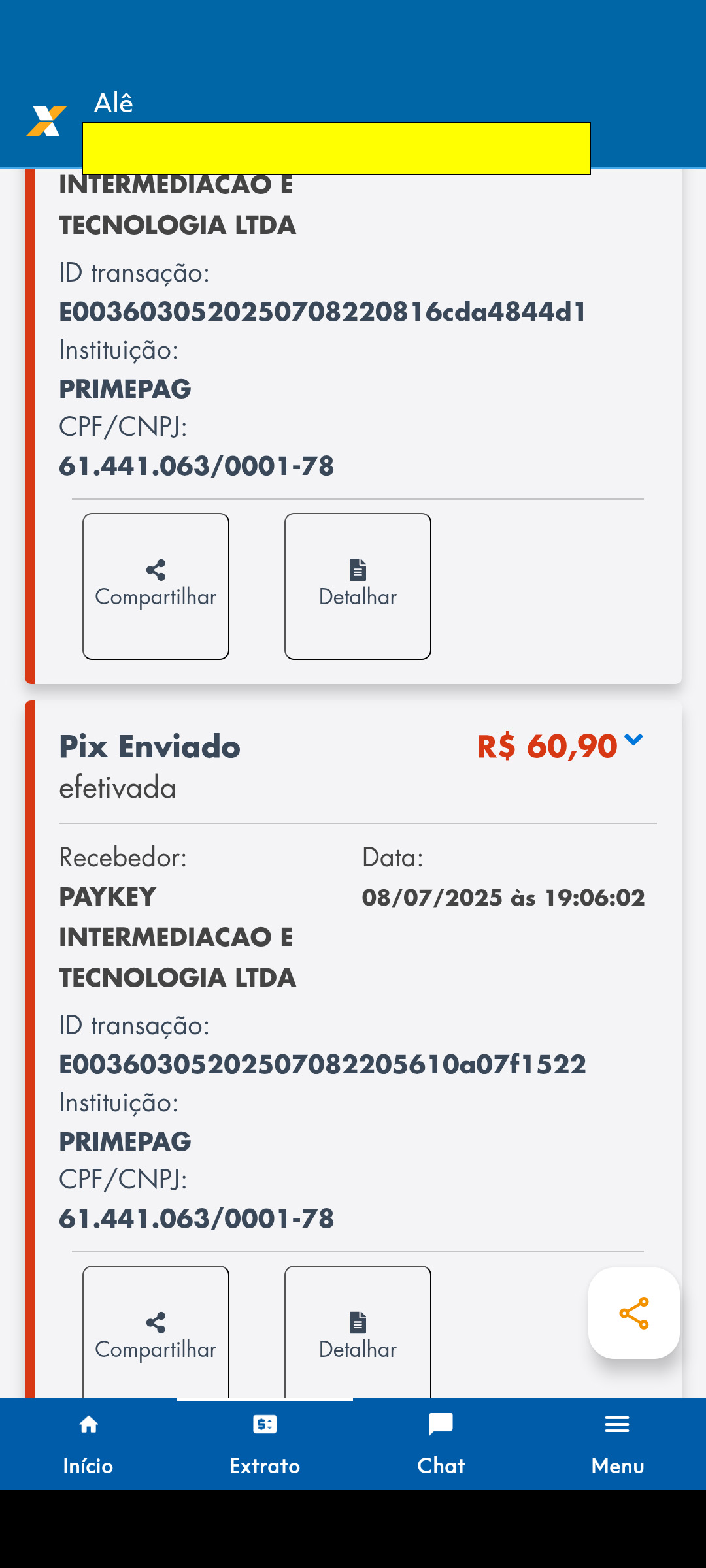Image resolution: width=706 pixels, height=1568 pixels.
Task: Tap the R$ 60,90 amount
Action: click(x=546, y=747)
